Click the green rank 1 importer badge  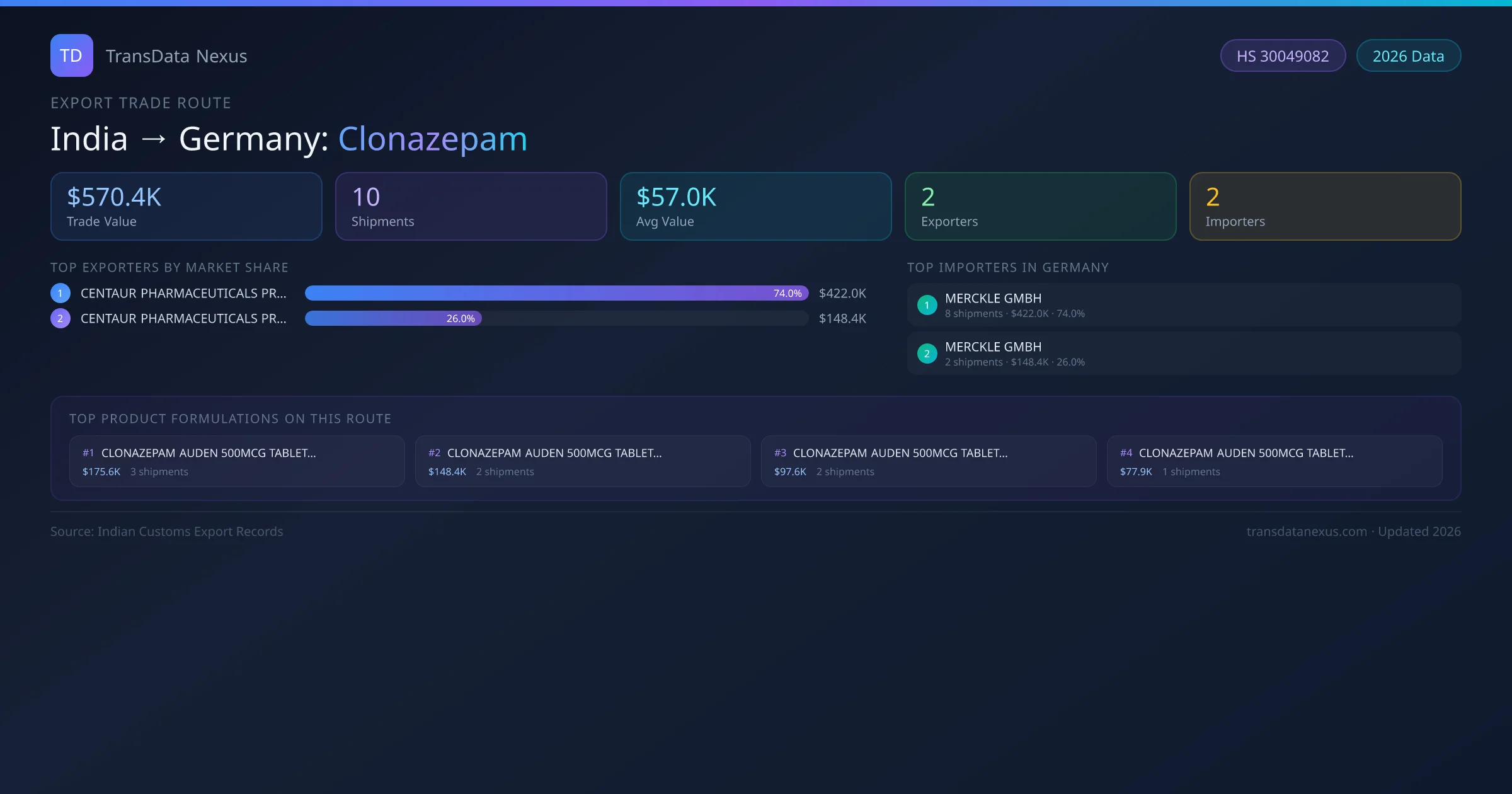pyautogui.click(x=927, y=305)
